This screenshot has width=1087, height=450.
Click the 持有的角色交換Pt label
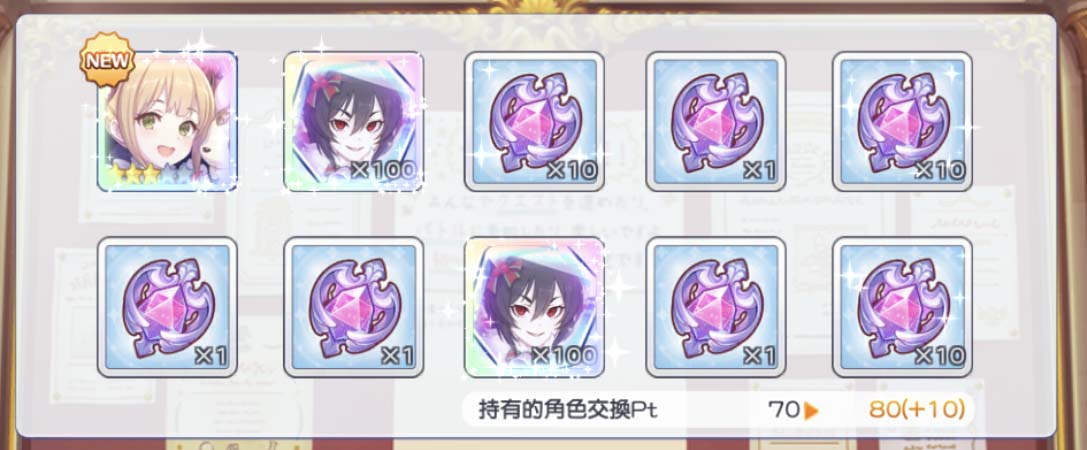(568, 410)
